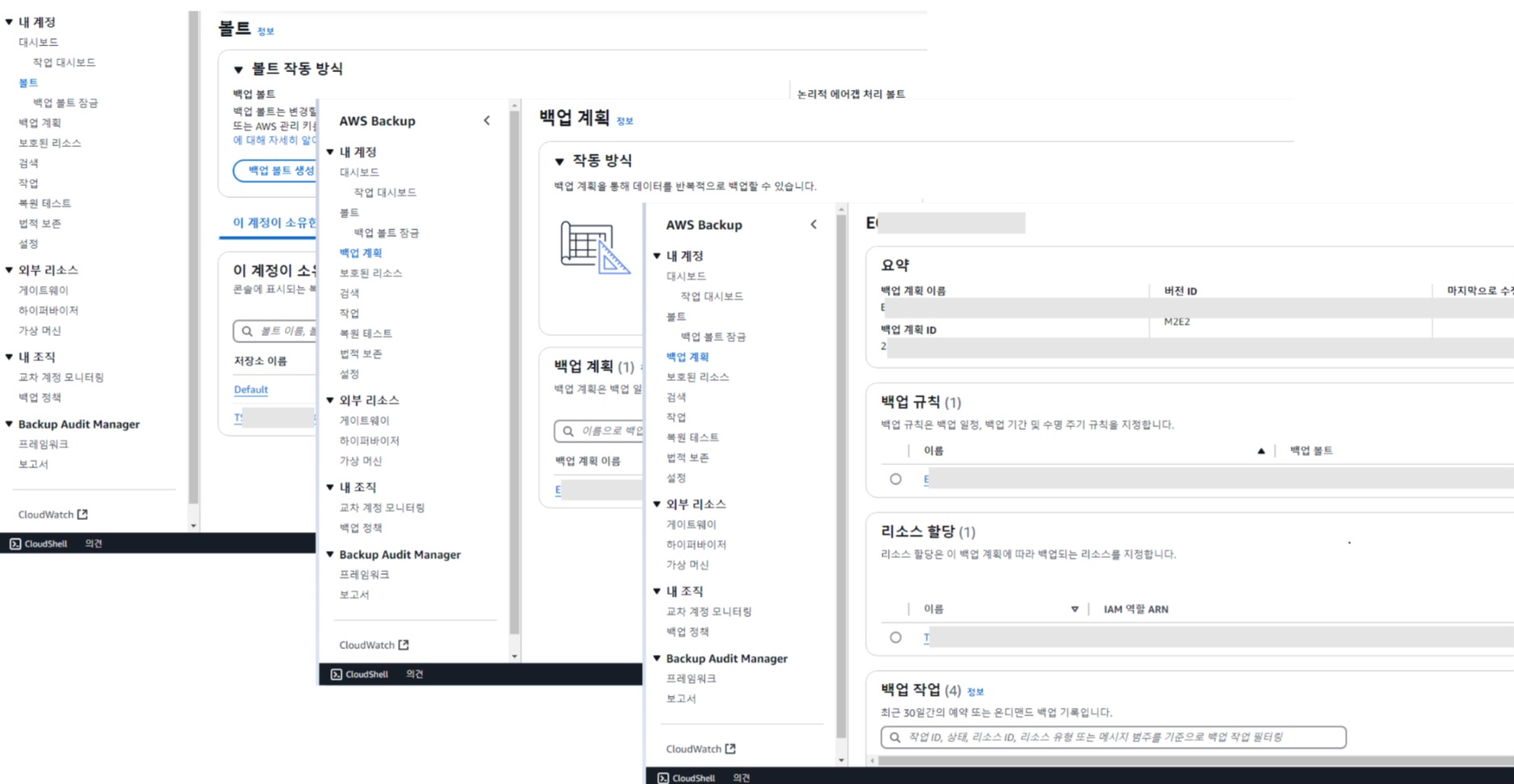Click the back sidebar vertical scrollbar
1514x784 pixels.
click(x=193, y=258)
